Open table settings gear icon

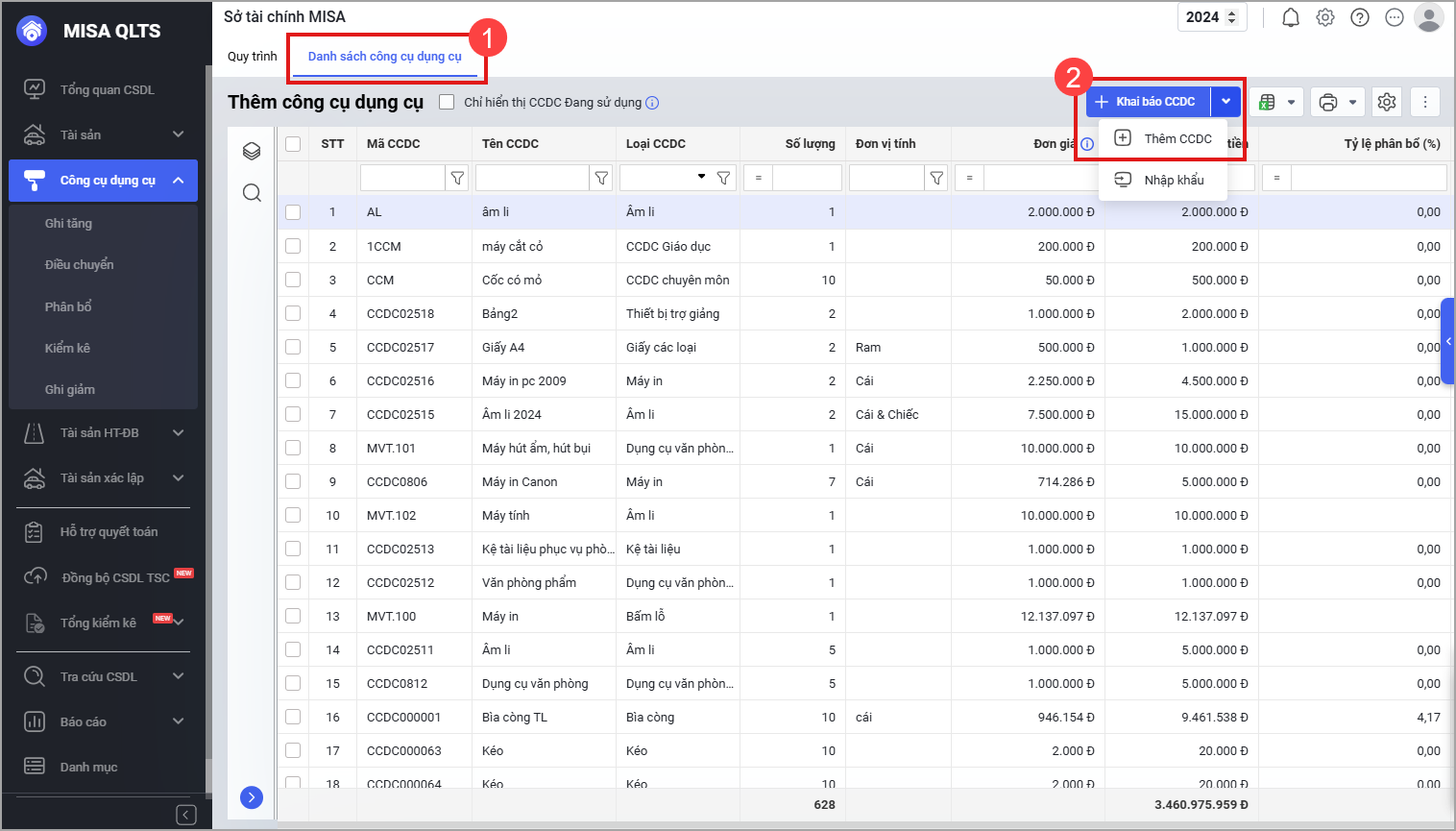(x=1386, y=102)
